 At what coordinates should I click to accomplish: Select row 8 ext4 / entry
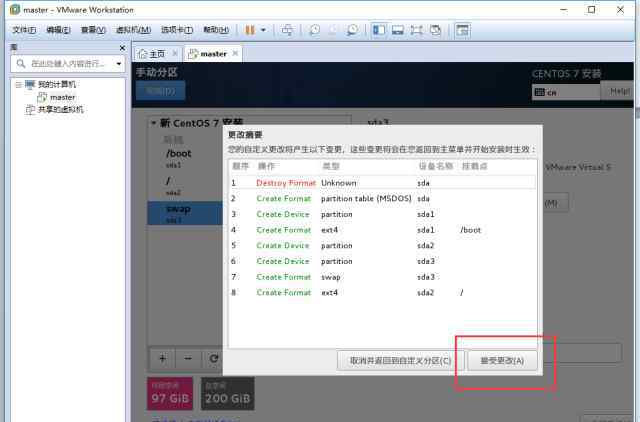(382, 293)
